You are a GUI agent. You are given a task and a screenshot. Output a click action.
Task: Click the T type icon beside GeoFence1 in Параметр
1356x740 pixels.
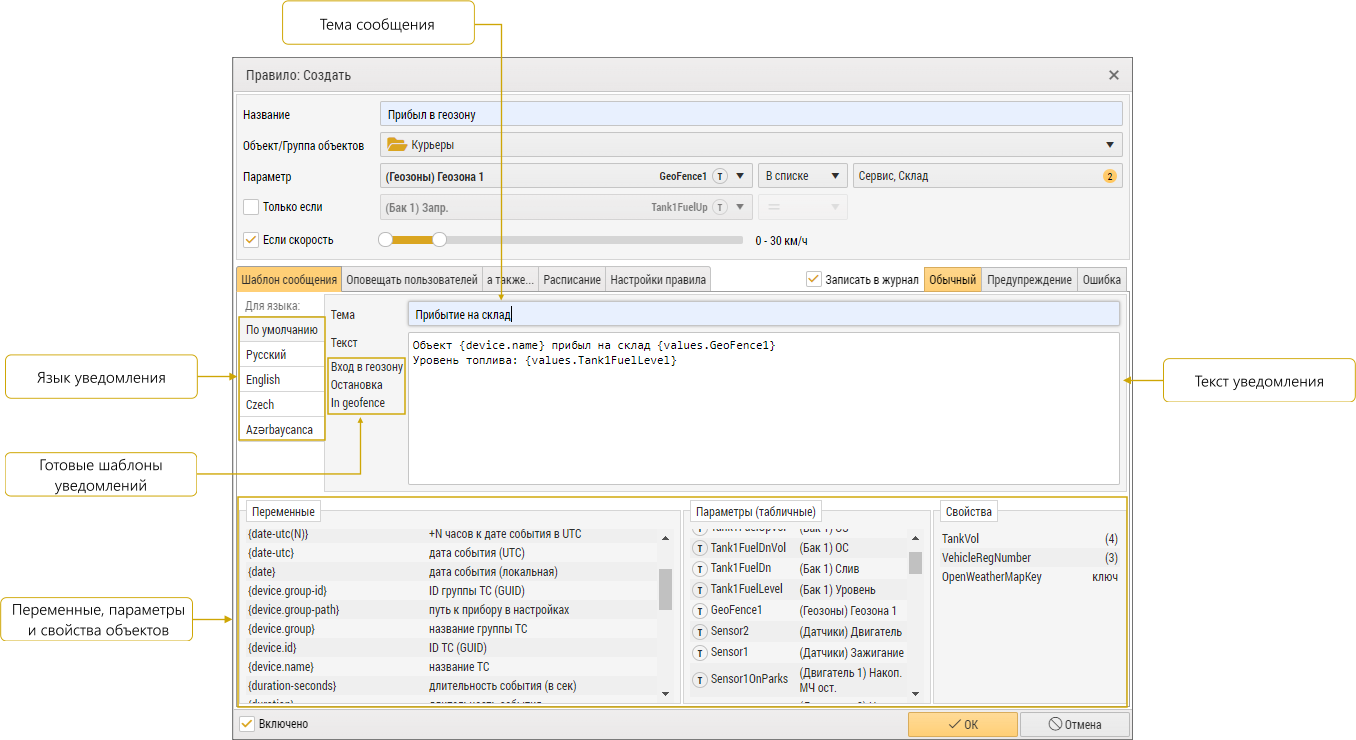[720, 176]
